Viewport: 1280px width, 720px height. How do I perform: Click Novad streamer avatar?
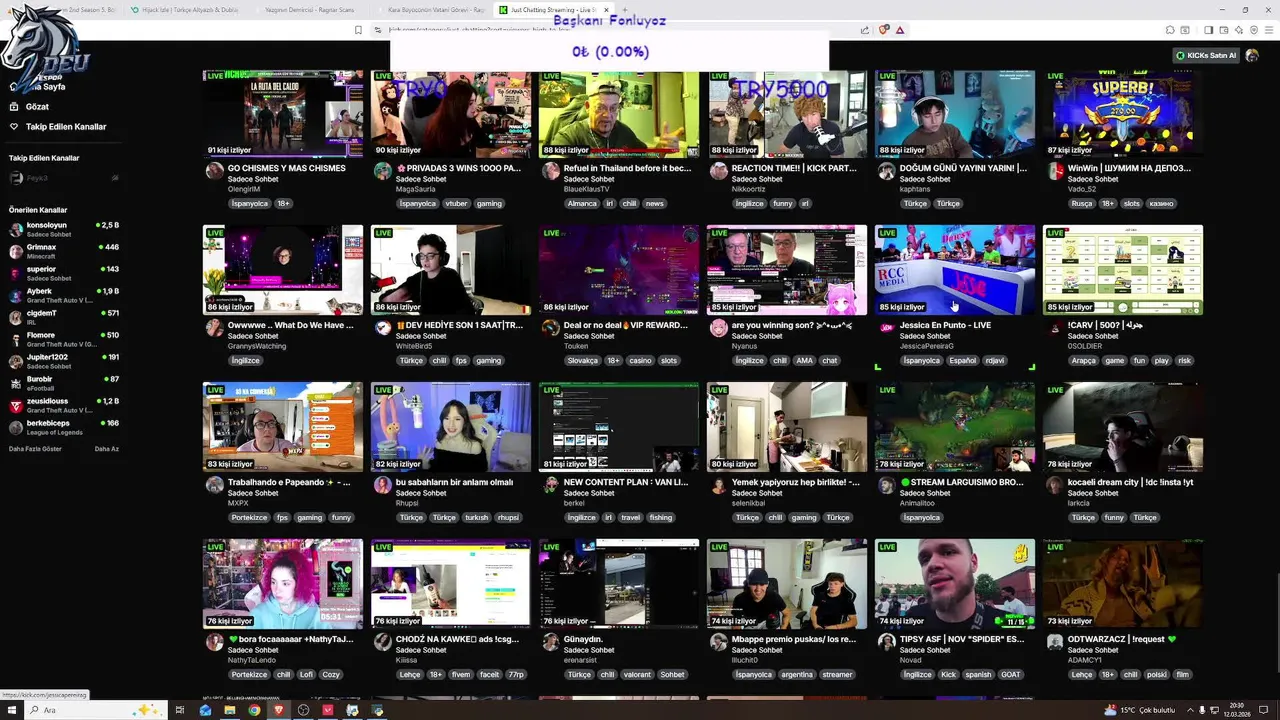pyautogui.click(x=886, y=642)
